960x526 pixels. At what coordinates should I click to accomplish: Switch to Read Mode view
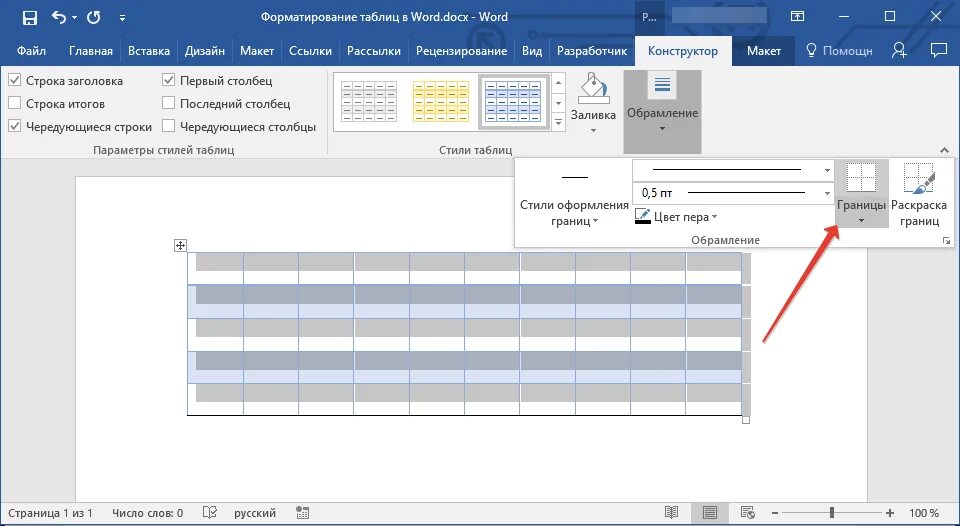pos(672,513)
